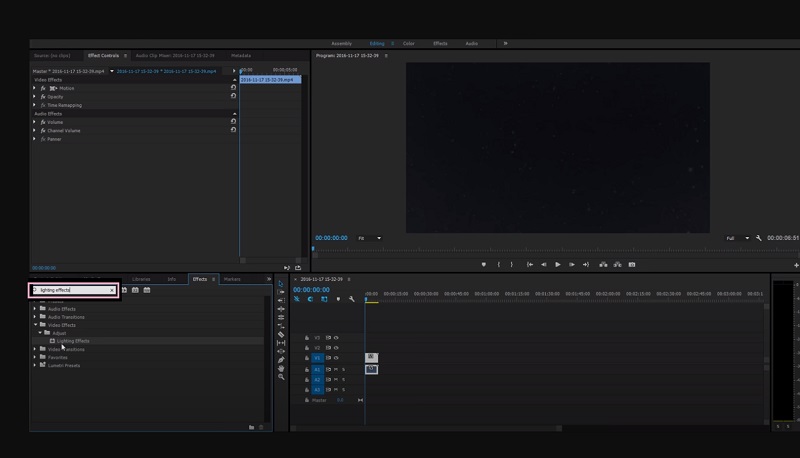Toggle Linked Selection in timeline
Image resolution: width=800 pixels, height=458 pixels.
tap(324, 299)
